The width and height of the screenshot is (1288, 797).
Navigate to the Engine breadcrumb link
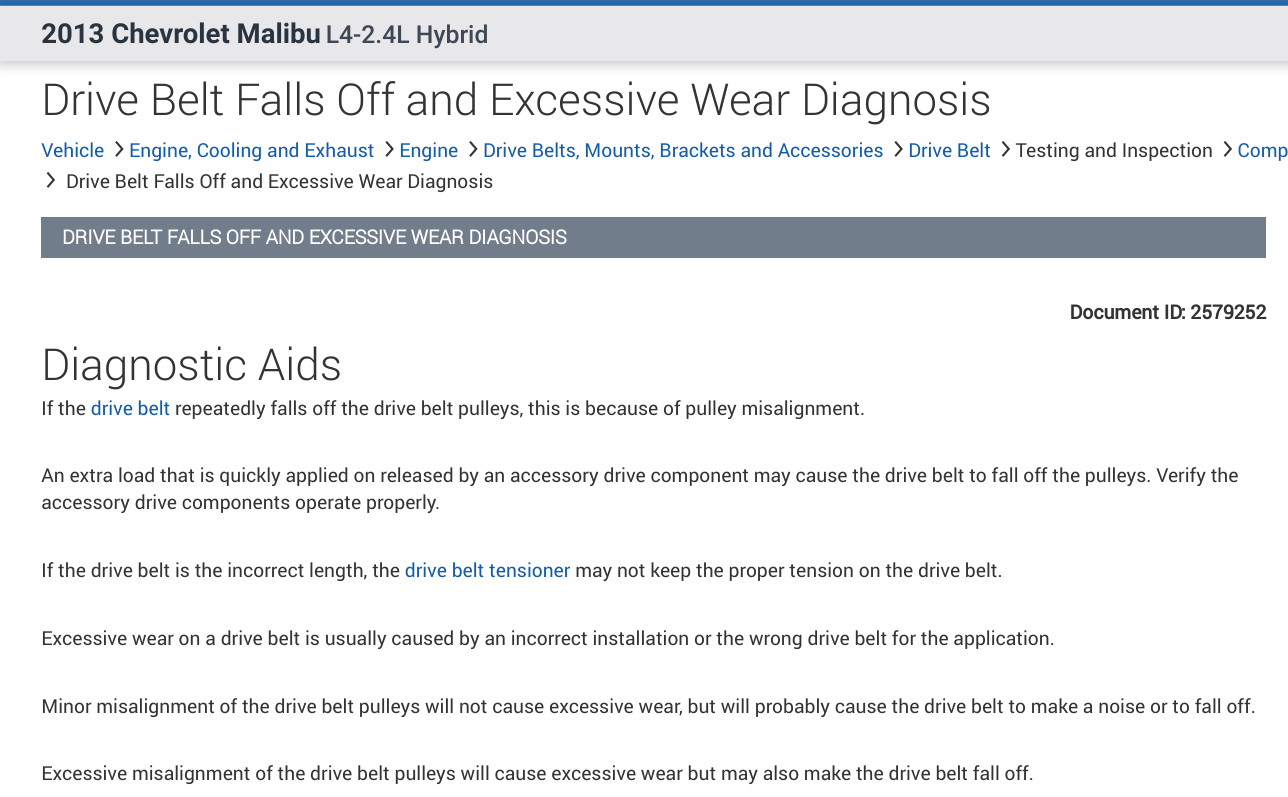(x=428, y=150)
